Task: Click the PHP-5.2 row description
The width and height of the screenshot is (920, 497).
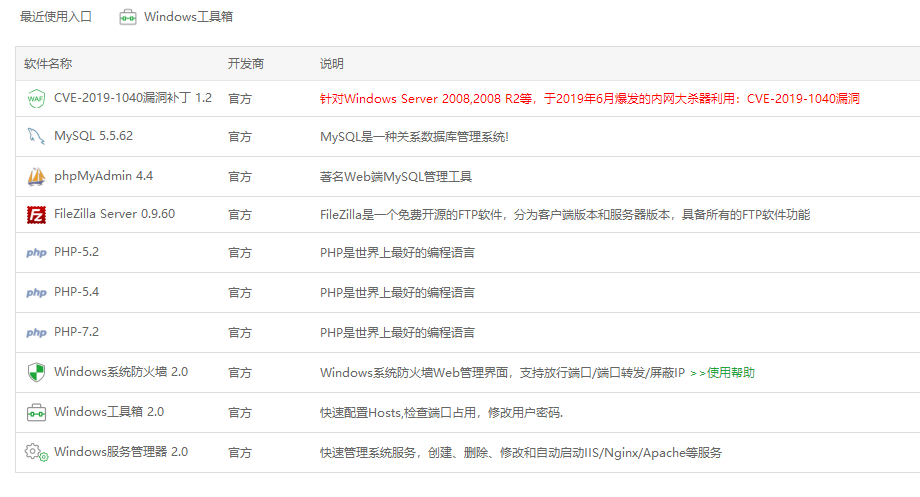Action: coord(397,253)
